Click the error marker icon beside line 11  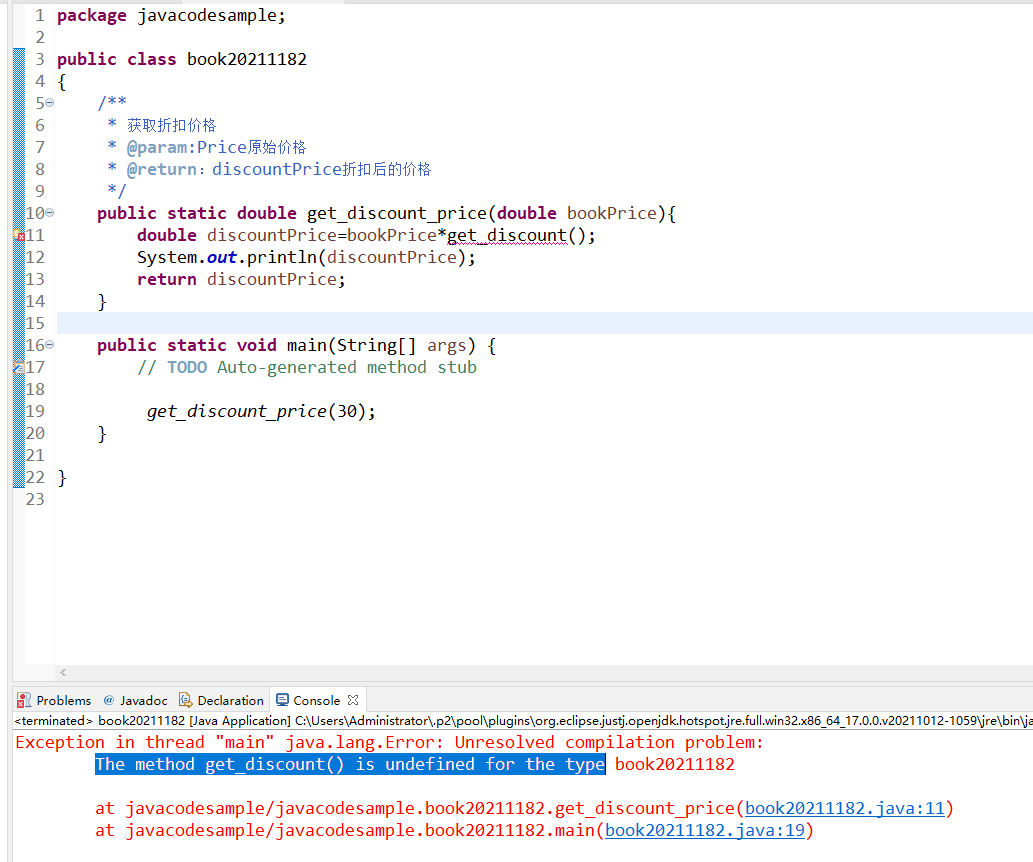pos(17,234)
